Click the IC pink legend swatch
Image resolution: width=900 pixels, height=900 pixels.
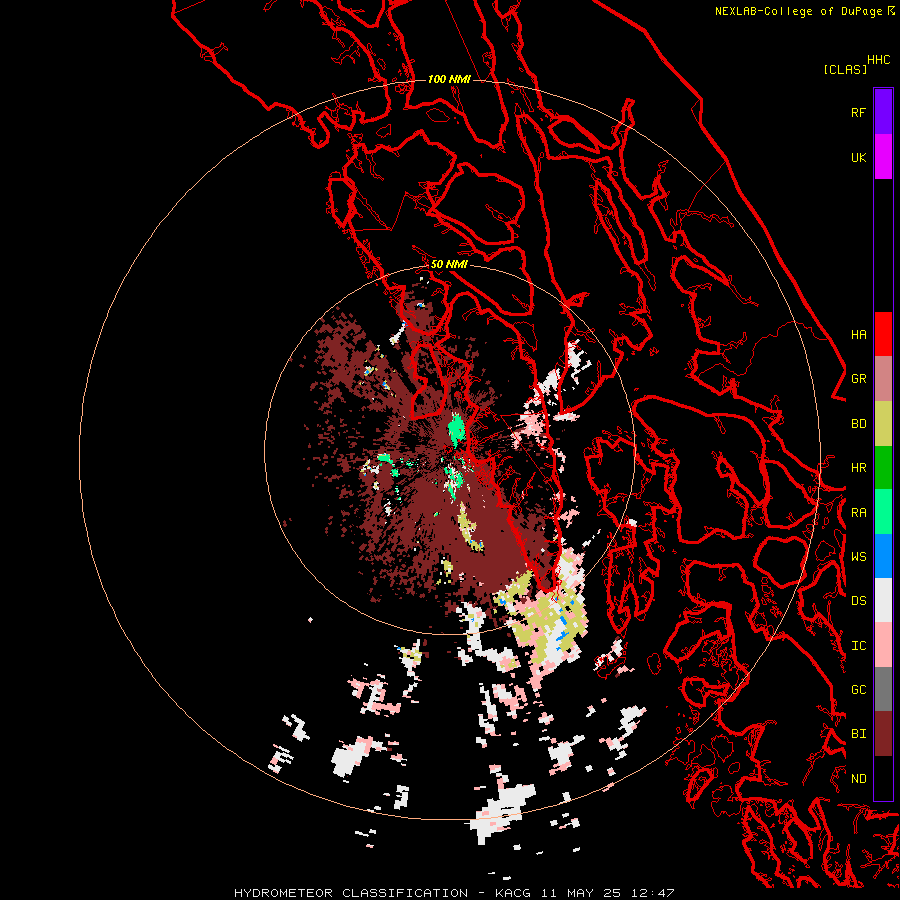point(883,645)
